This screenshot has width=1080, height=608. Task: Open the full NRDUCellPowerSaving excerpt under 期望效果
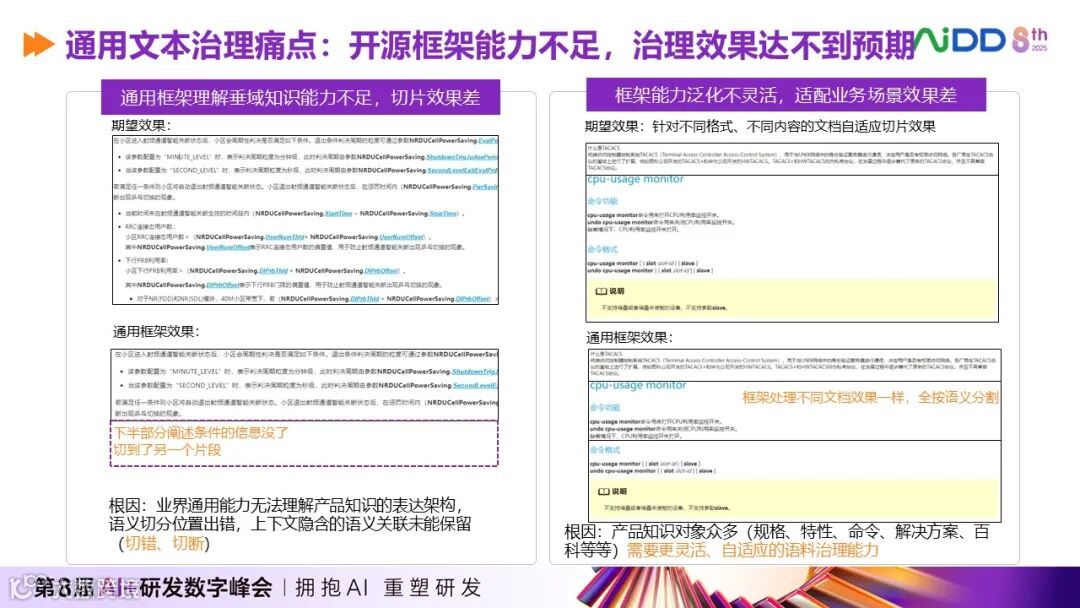click(x=305, y=220)
